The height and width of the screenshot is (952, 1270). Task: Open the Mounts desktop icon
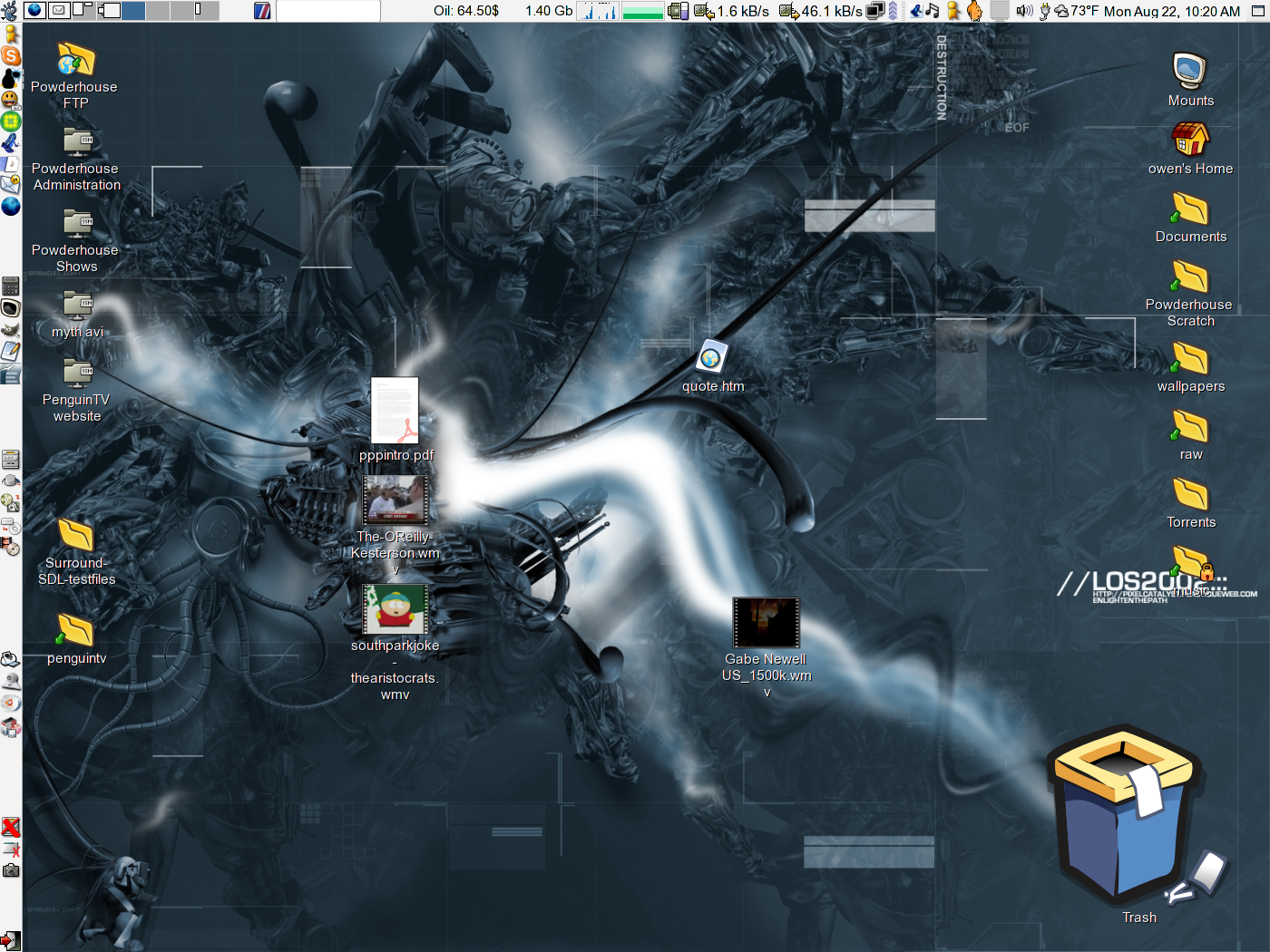[1190, 71]
